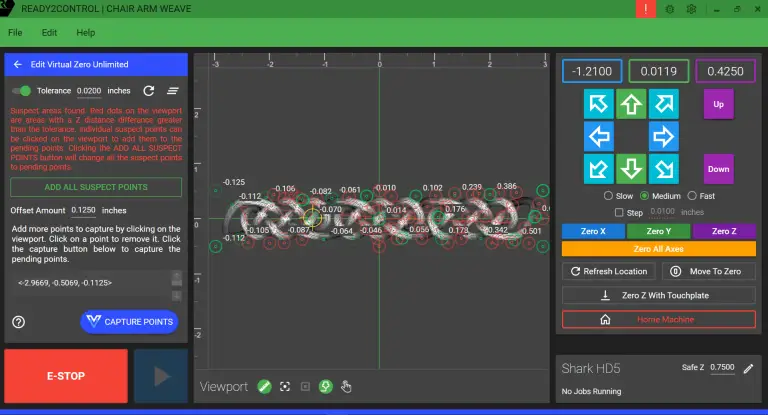The height and width of the screenshot is (415, 768).
Task: Click the pencil icon beside Safe Z
Action: pyautogui.click(x=750, y=368)
